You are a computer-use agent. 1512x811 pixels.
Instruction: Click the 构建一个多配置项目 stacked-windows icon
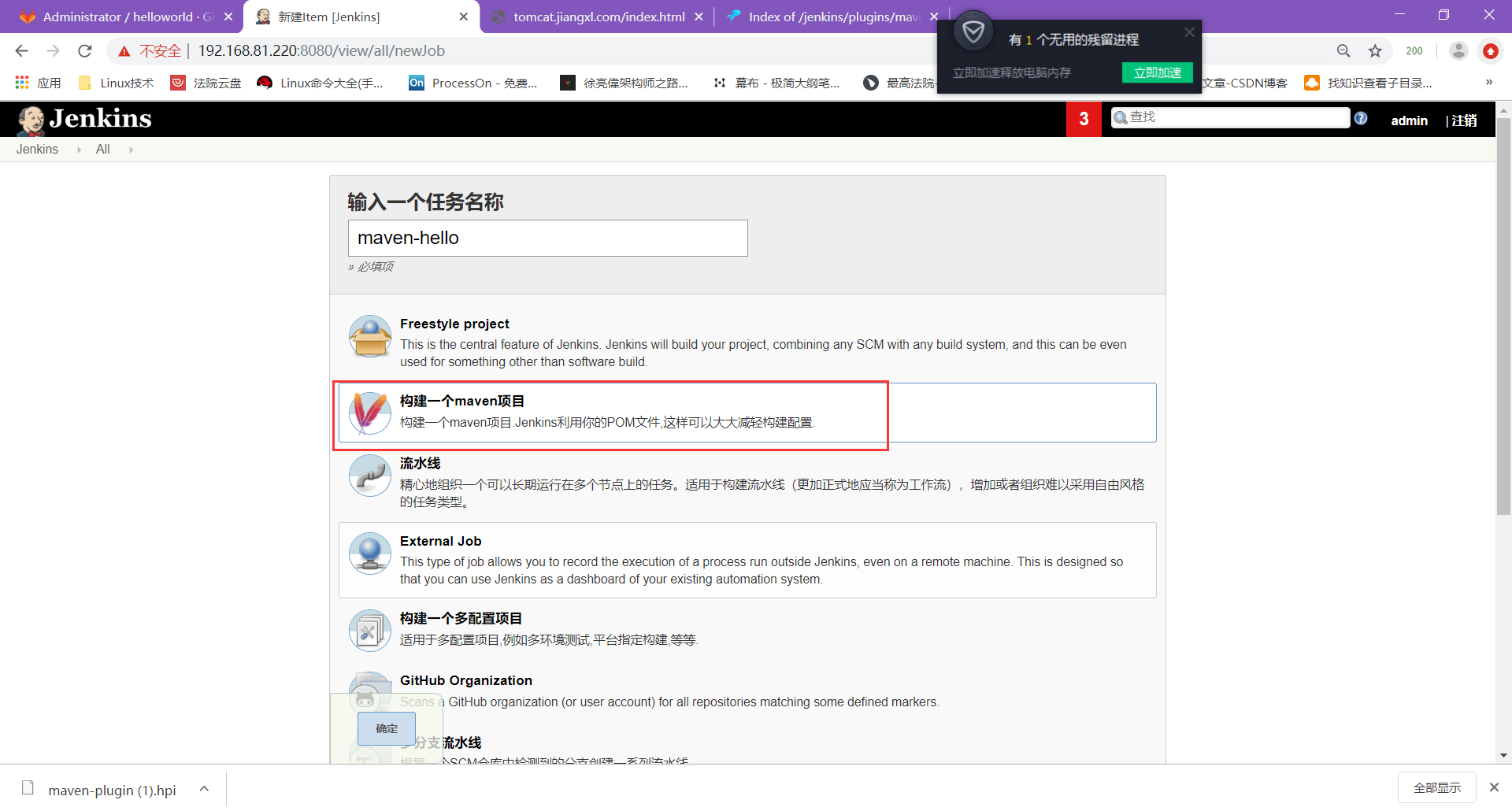point(369,630)
